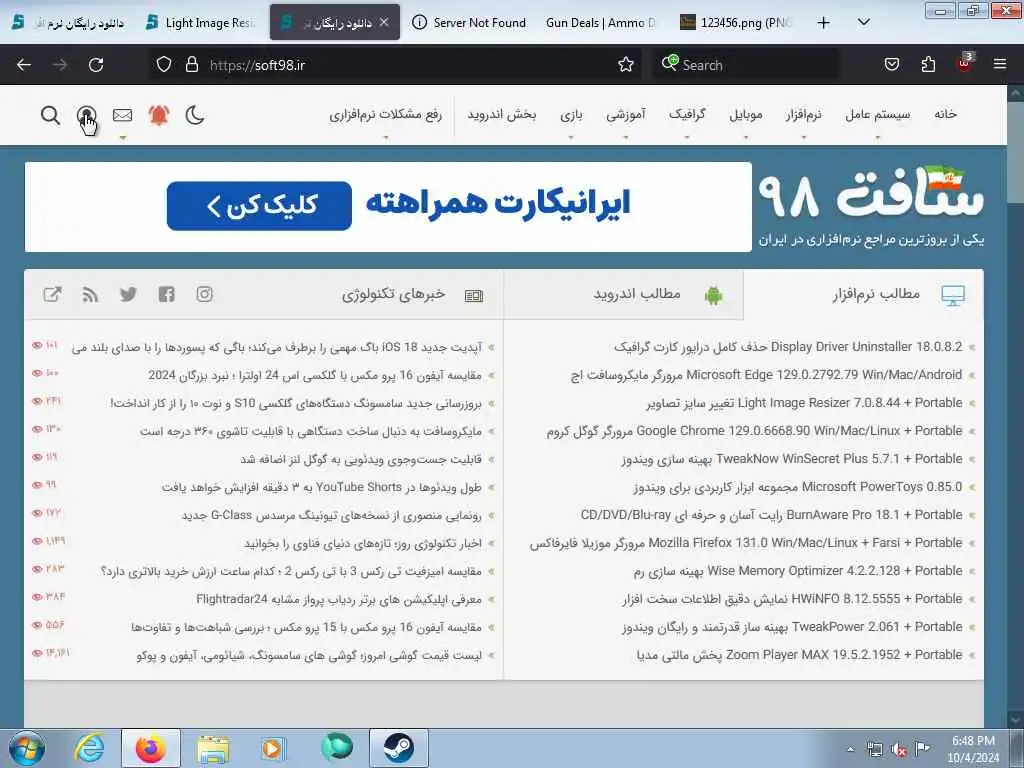This screenshot has height=768, width=1024.
Task: Open the iOS 18 update news link
Action: (x=276, y=347)
